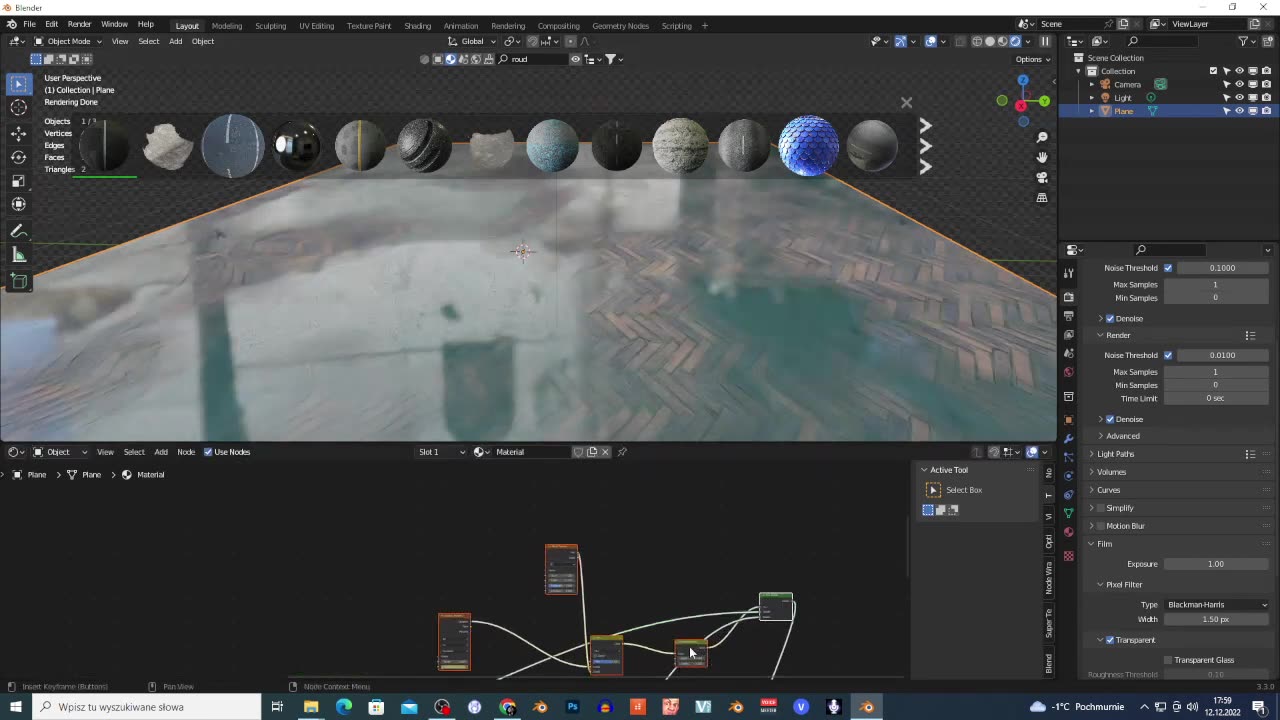This screenshot has height=720, width=1280.
Task: Toggle camera view with the camera gizmo
Action: point(1042,177)
